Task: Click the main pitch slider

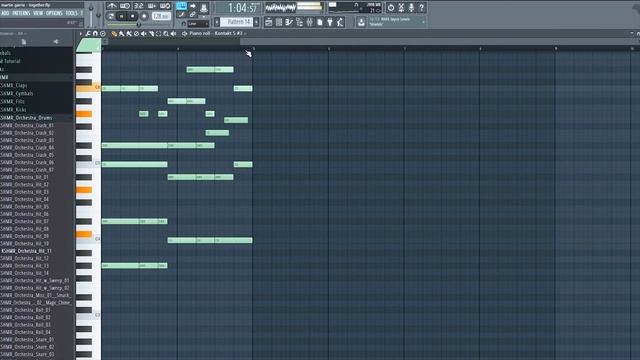Action: click(98, 16)
